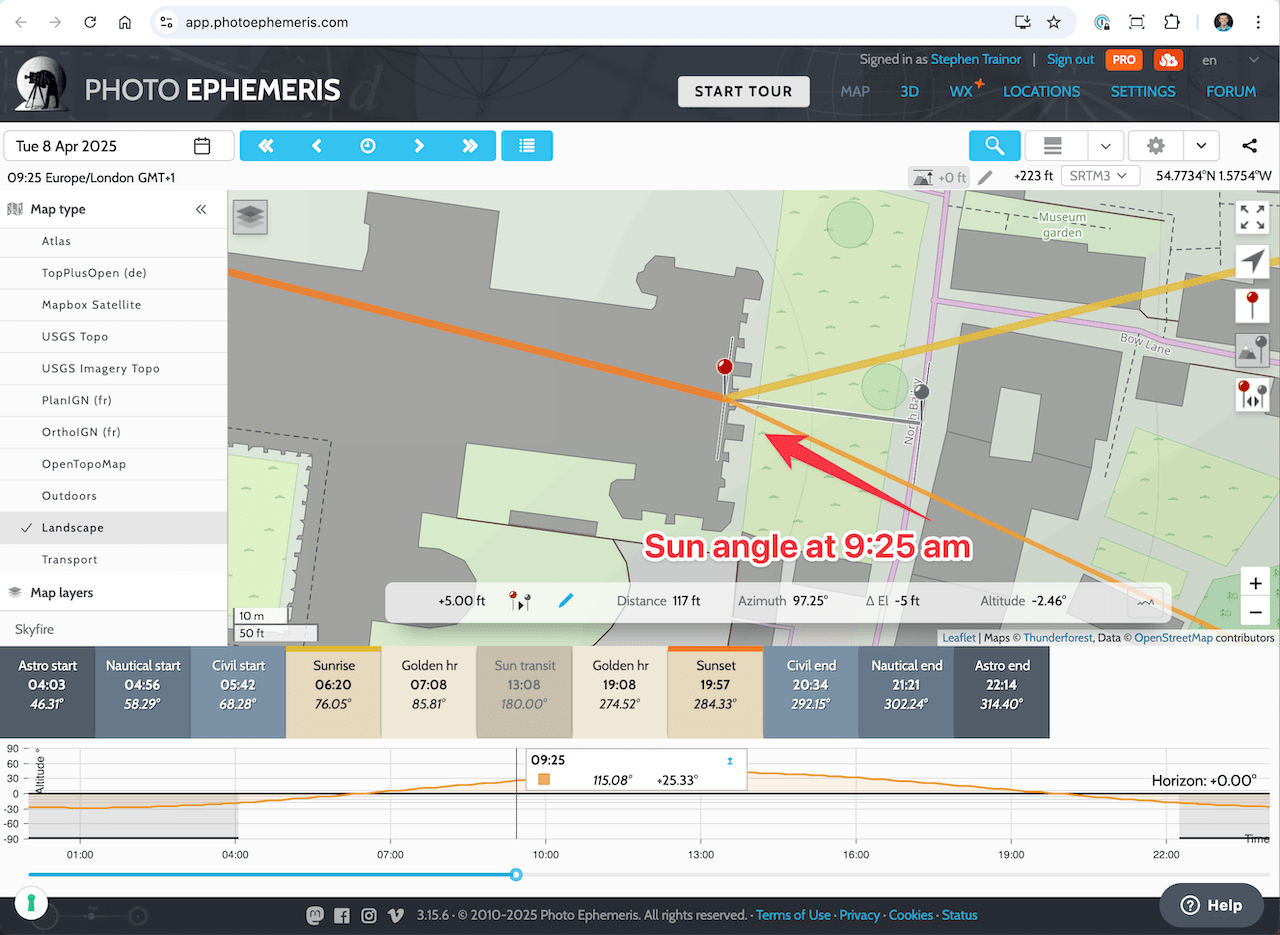Open the Instagram footer icon
The image size is (1280, 935).
pyautogui.click(x=369, y=915)
